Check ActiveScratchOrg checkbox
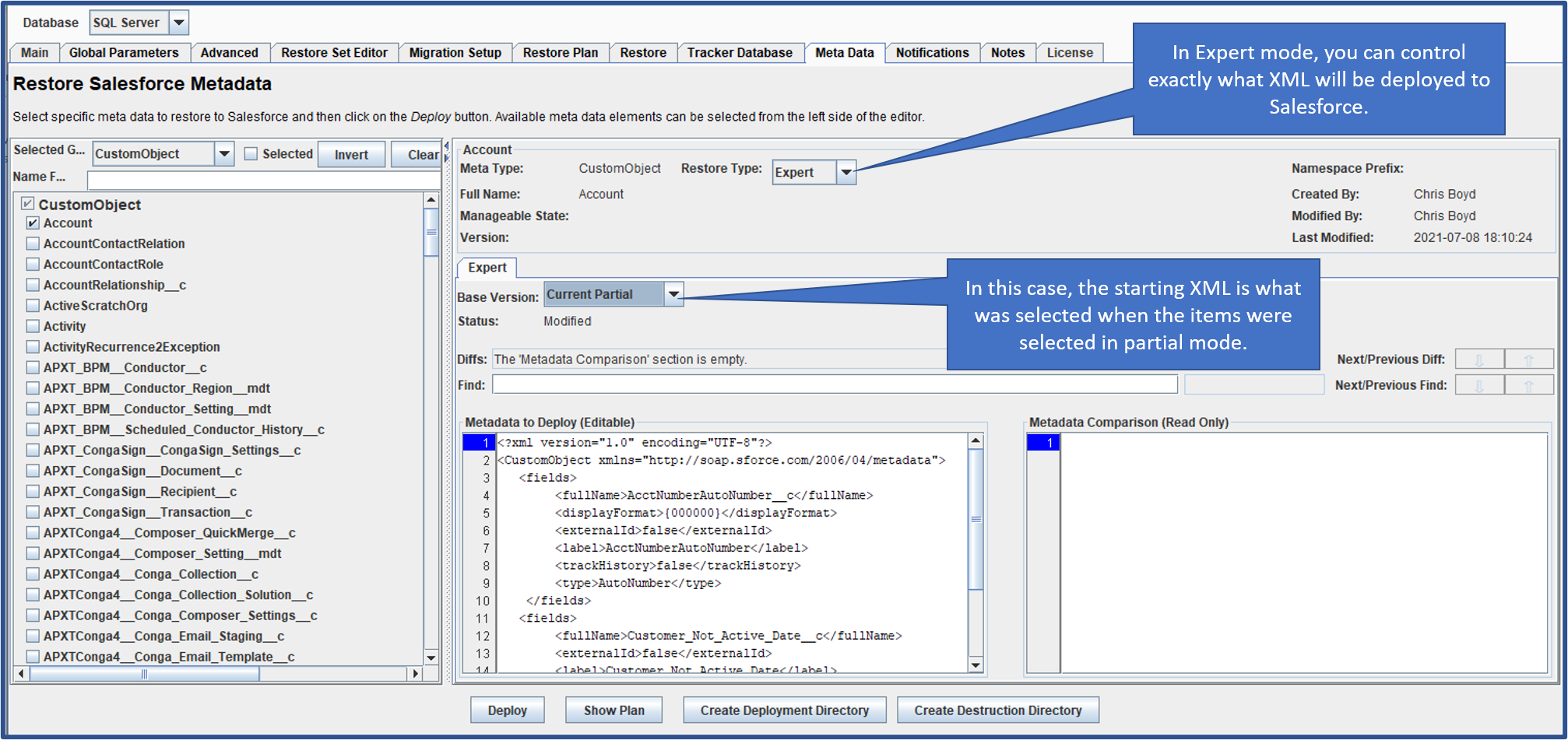 point(33,306)
